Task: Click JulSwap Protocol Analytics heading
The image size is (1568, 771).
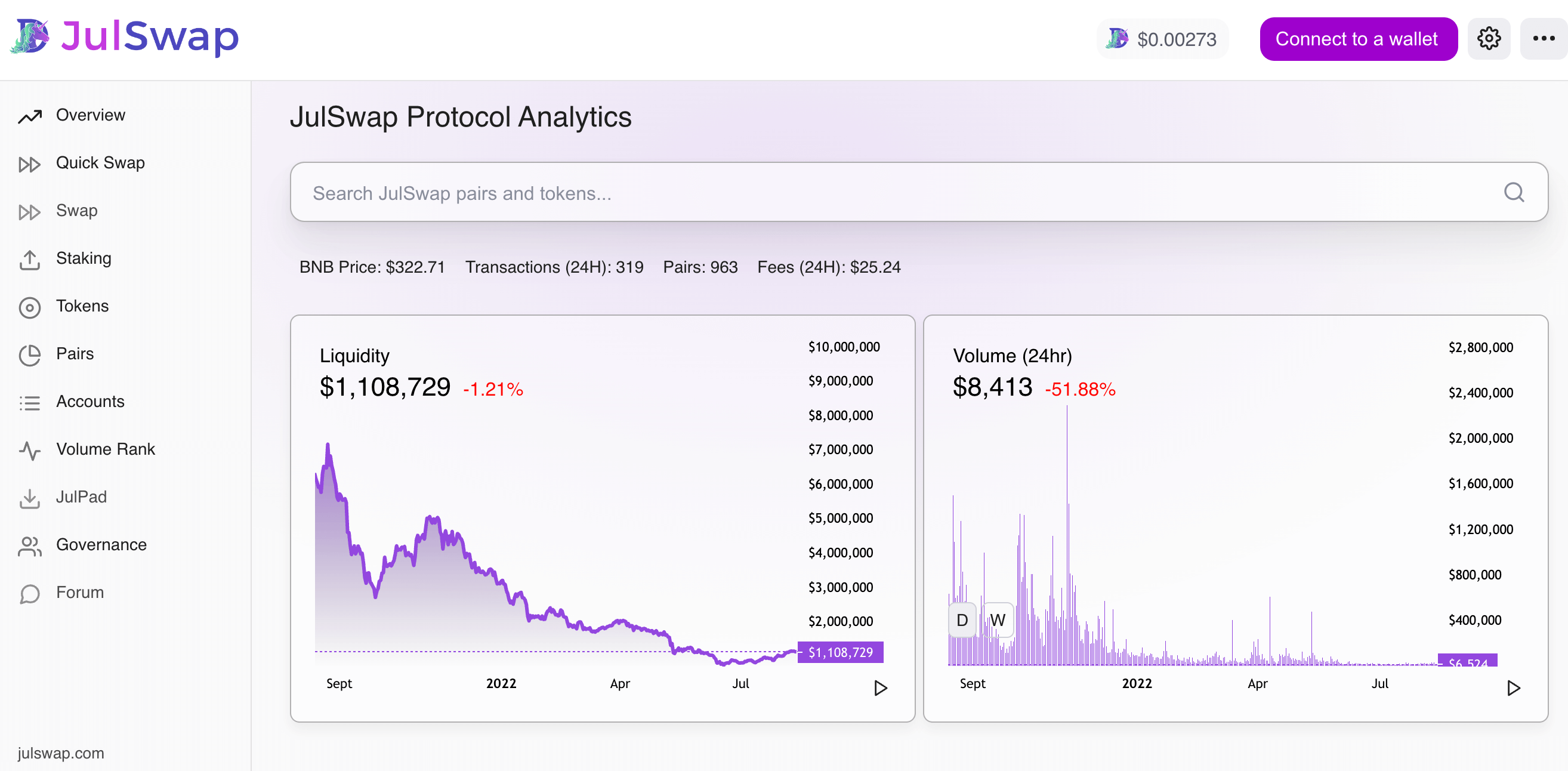Action: [x=460, y=117]
